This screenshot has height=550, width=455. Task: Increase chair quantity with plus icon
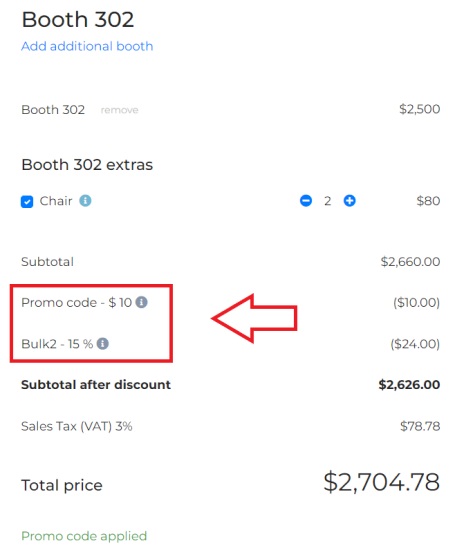pos(349,201)
